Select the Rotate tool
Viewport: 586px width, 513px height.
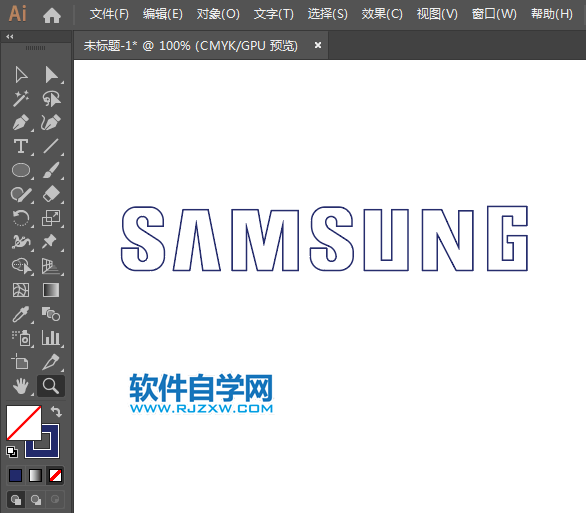pos(21,218)
